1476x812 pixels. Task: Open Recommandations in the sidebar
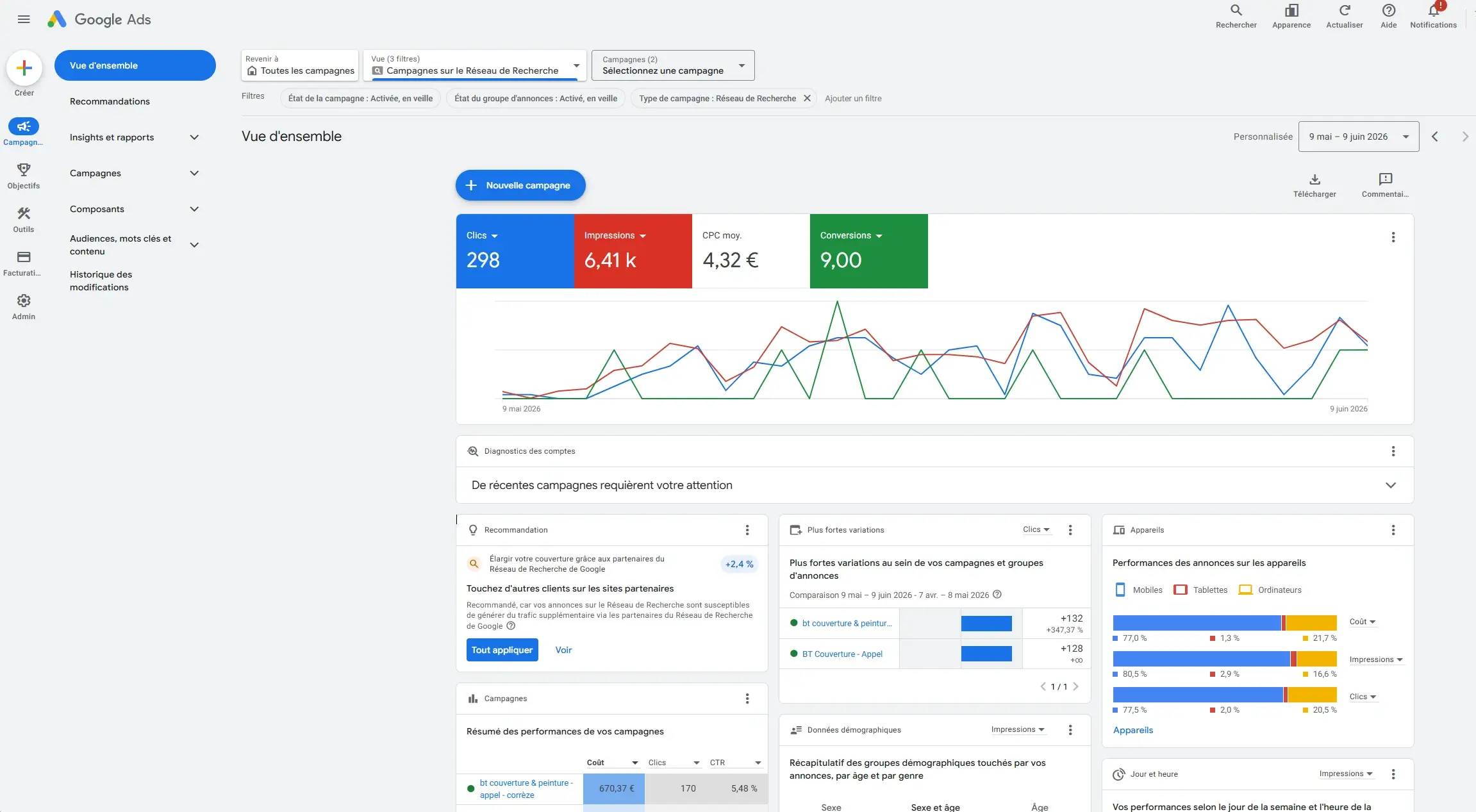pyautogui.click(x=110, y=101)
